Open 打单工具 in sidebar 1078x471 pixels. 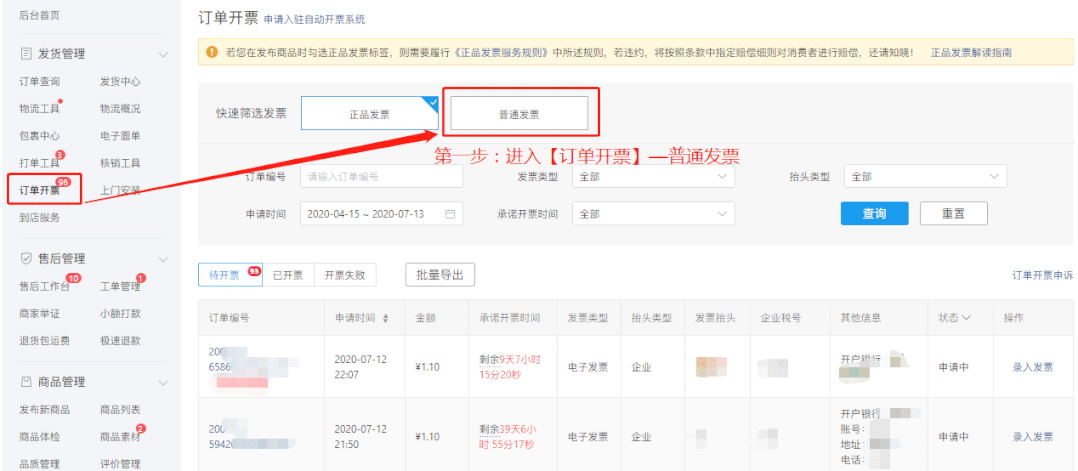coord(39,163)
